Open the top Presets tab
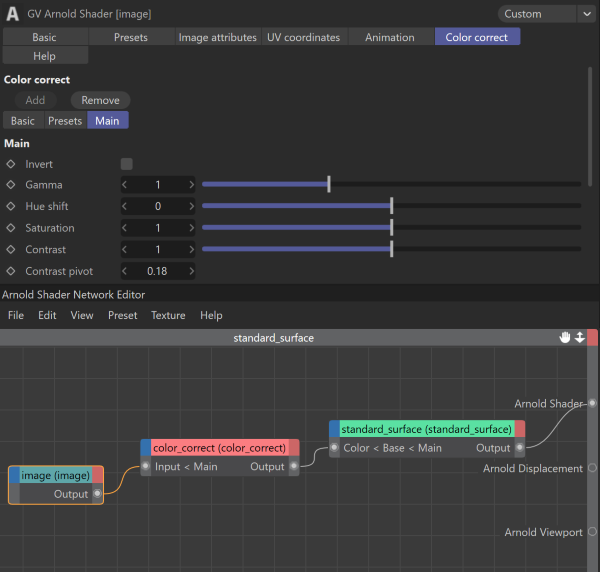 tap(131, 37)
